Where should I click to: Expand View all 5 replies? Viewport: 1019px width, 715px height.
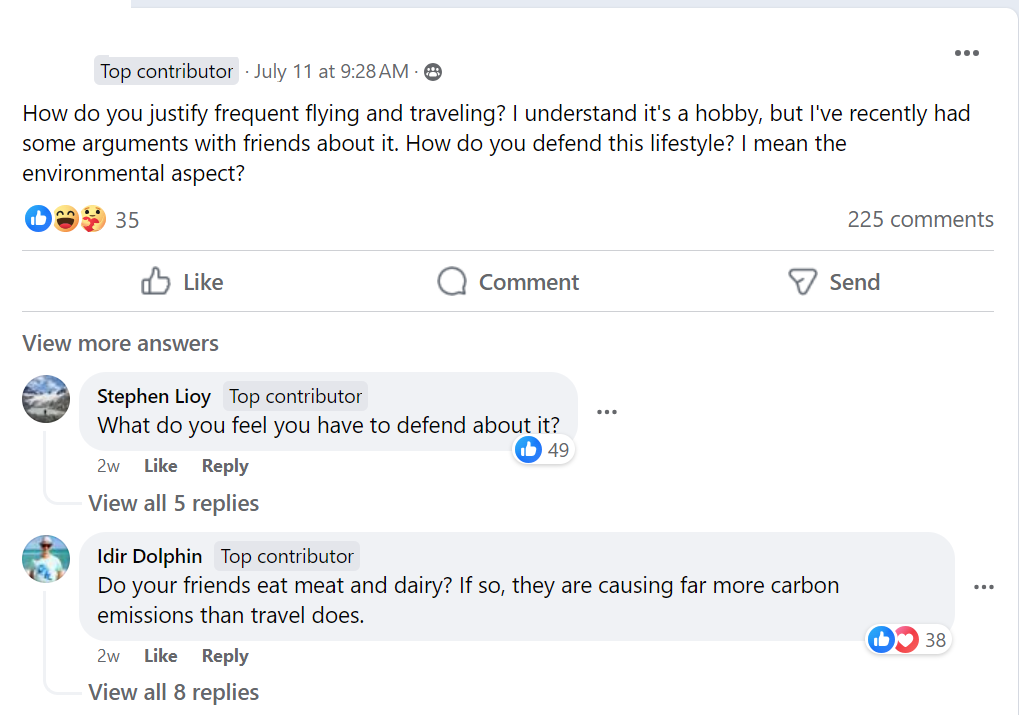(173, 503)
